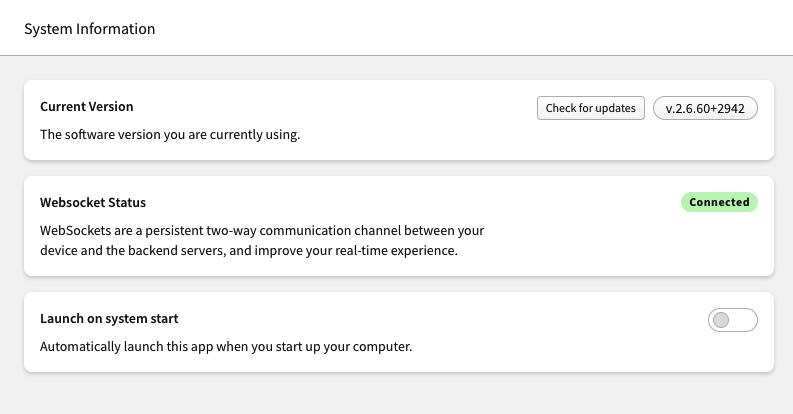This screenshot has height=414, width=793.
Task: Click the gray knob of the launch toggle
Action: pos(721,320)
